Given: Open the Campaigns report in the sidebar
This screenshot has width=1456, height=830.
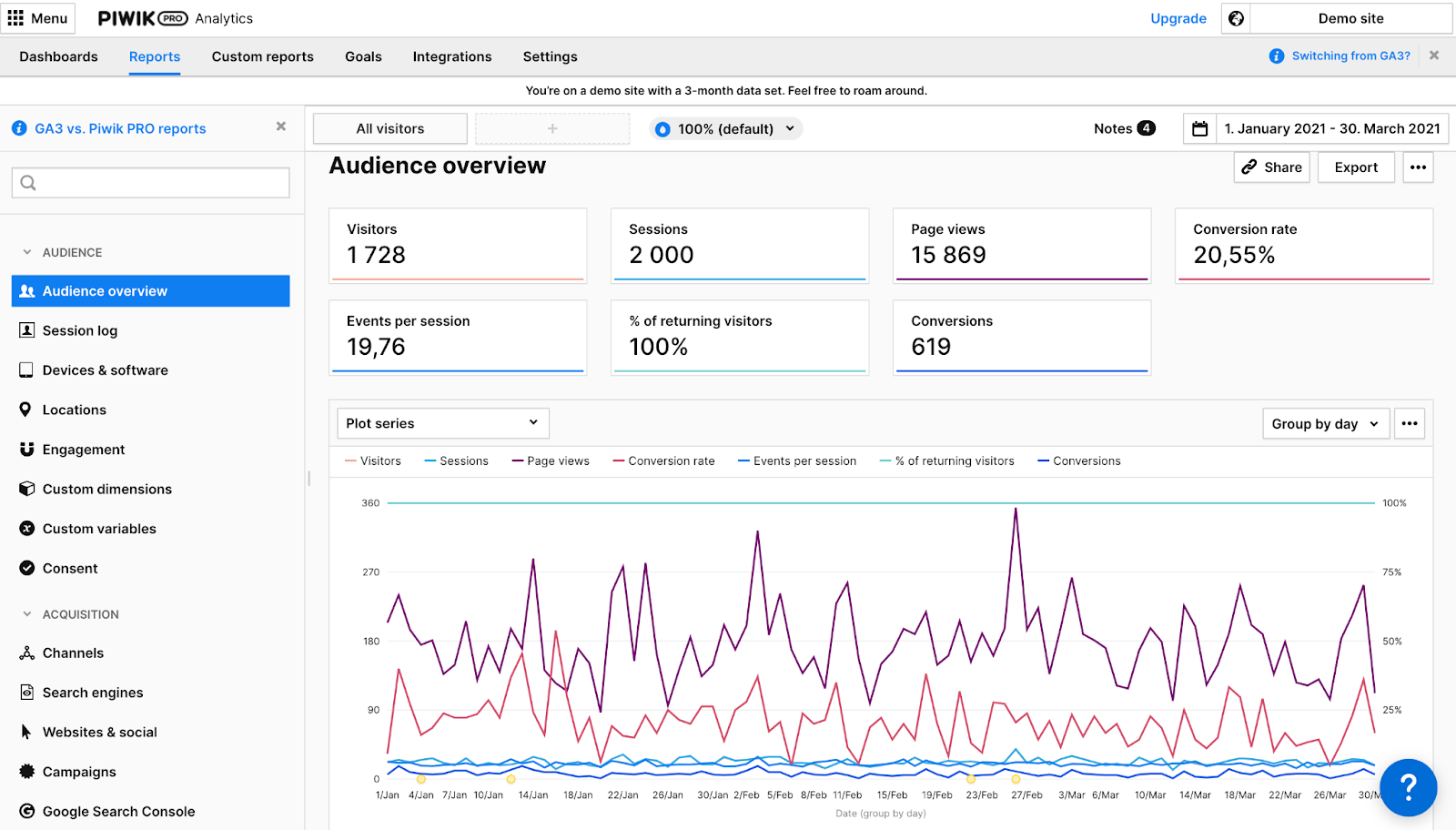Looking at the screenshot, I should pos(79,772).
